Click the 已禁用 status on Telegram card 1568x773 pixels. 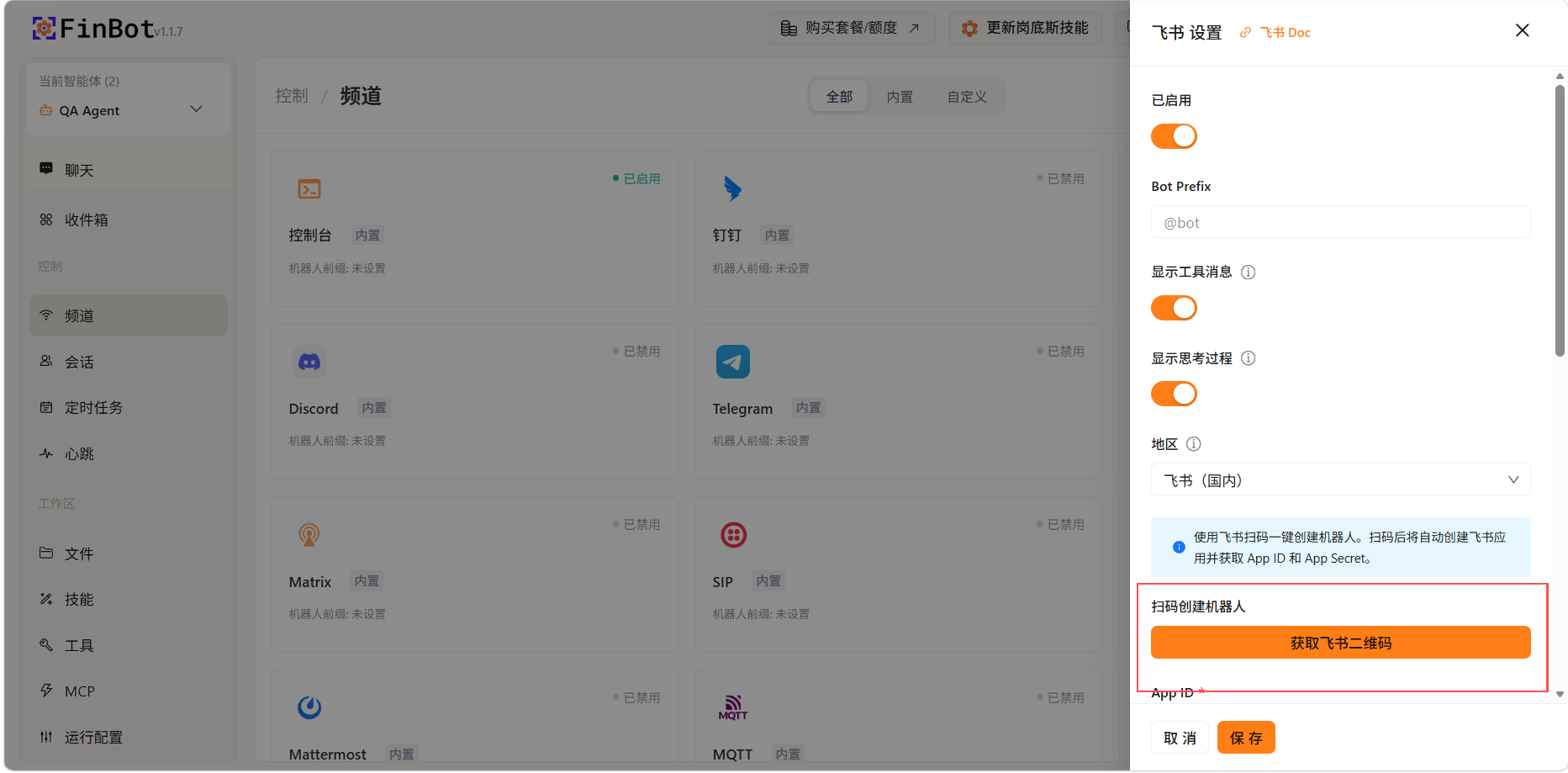pyautogui.click(x=1060, y=352)
